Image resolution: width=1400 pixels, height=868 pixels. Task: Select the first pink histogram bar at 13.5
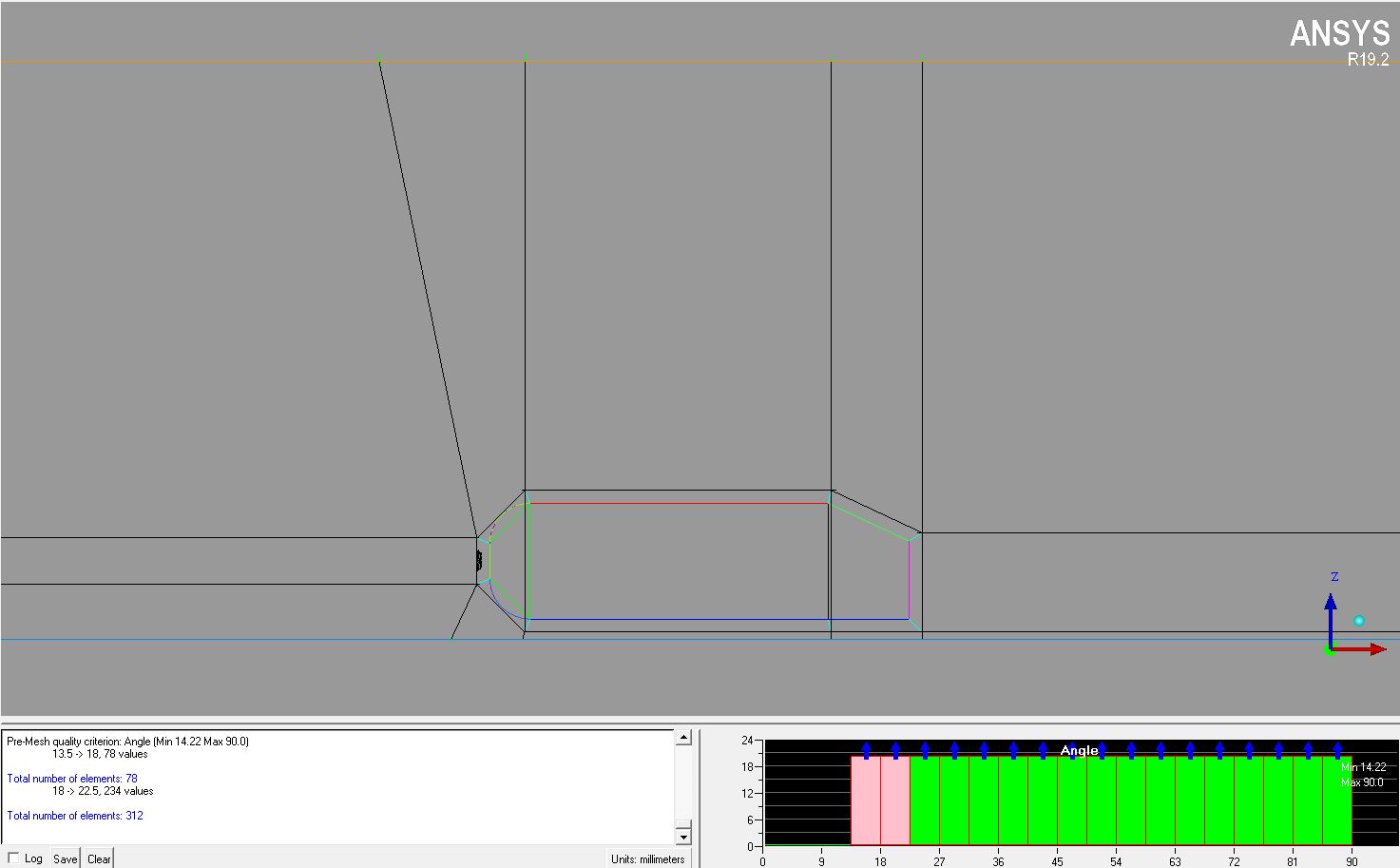865,800
